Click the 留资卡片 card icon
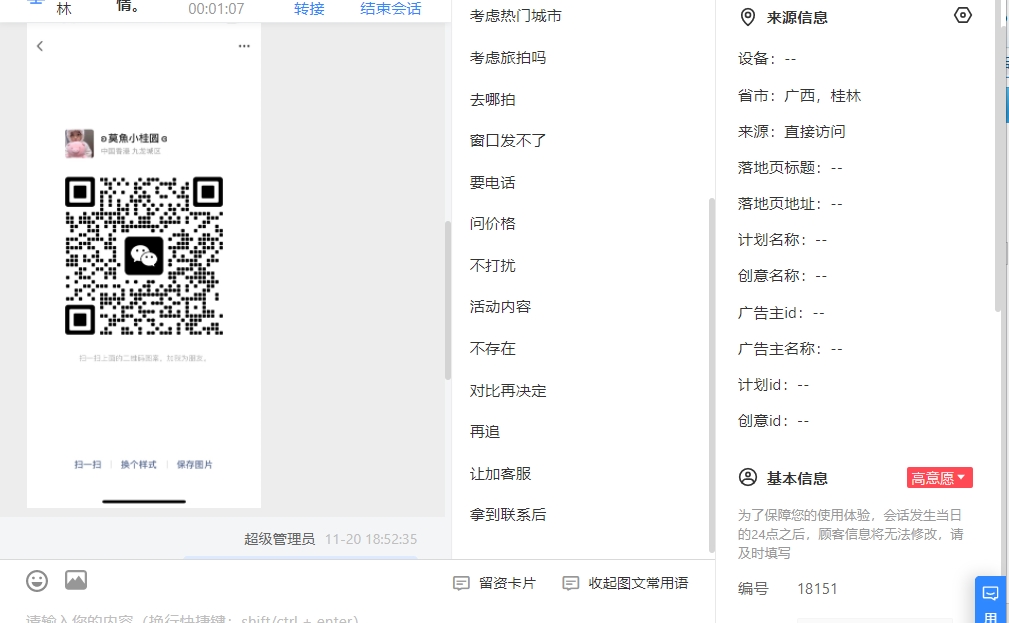The height and width of the screenshot is (623, 1009). (x=461, y=583)
